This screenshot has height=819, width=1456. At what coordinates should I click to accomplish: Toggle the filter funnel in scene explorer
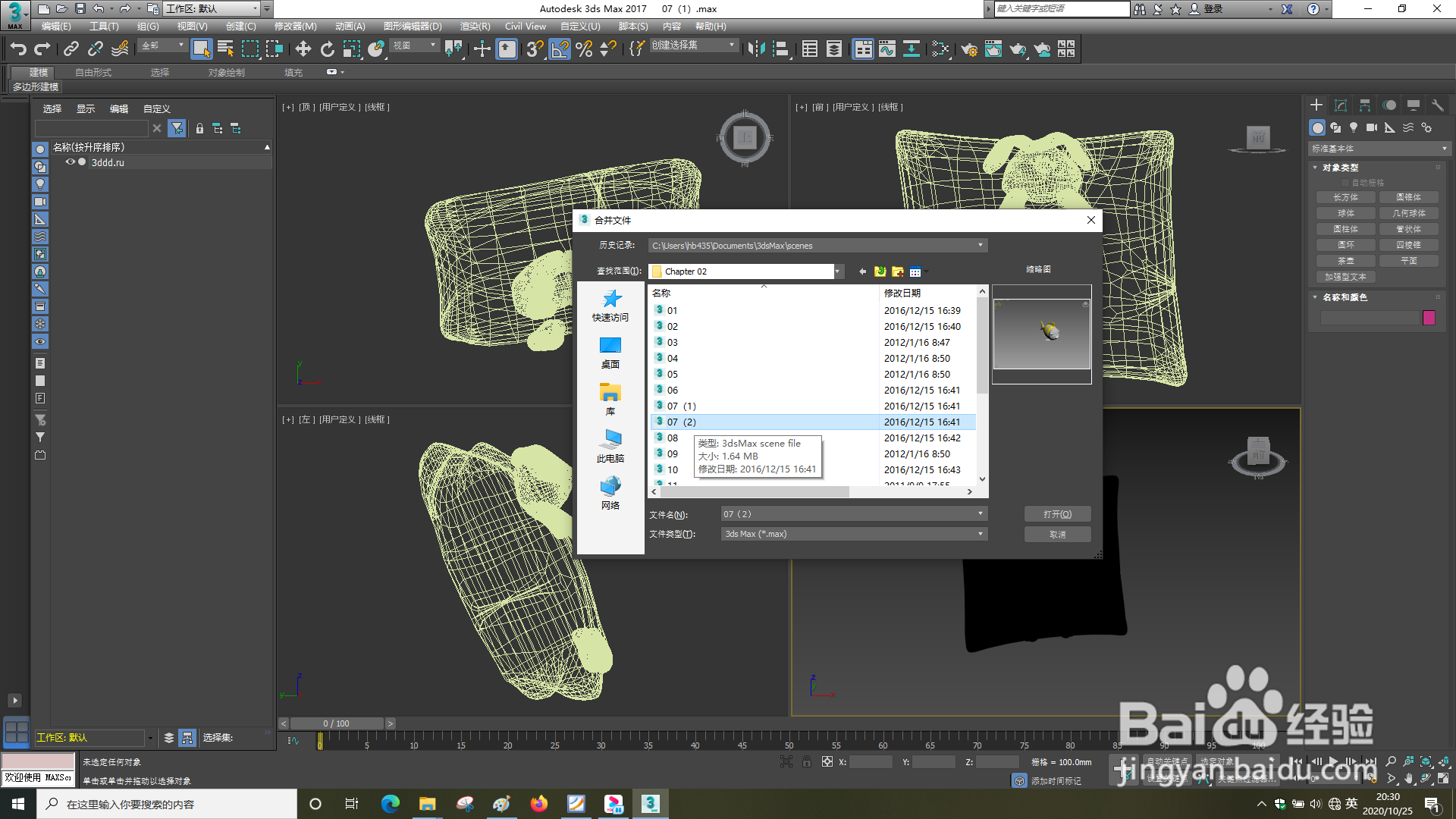point(177,129)
